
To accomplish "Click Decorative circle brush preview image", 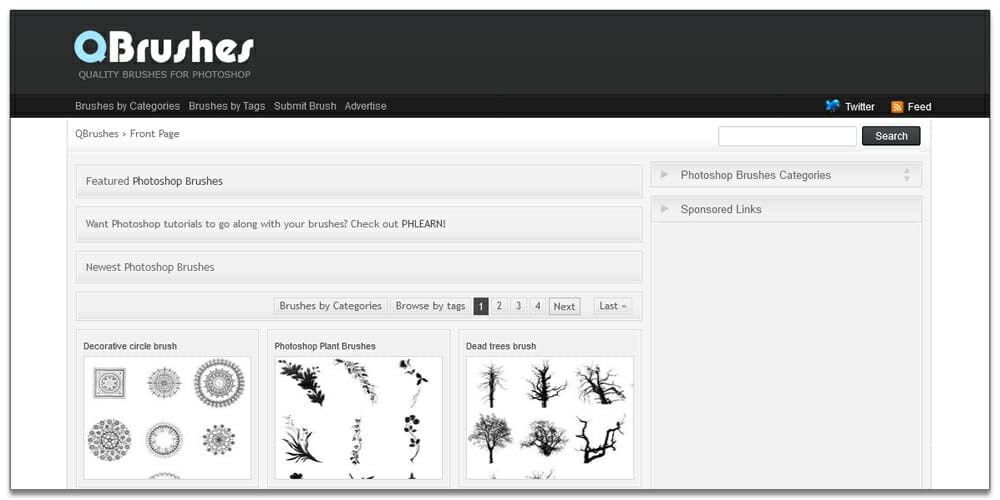I will [167, 418].
